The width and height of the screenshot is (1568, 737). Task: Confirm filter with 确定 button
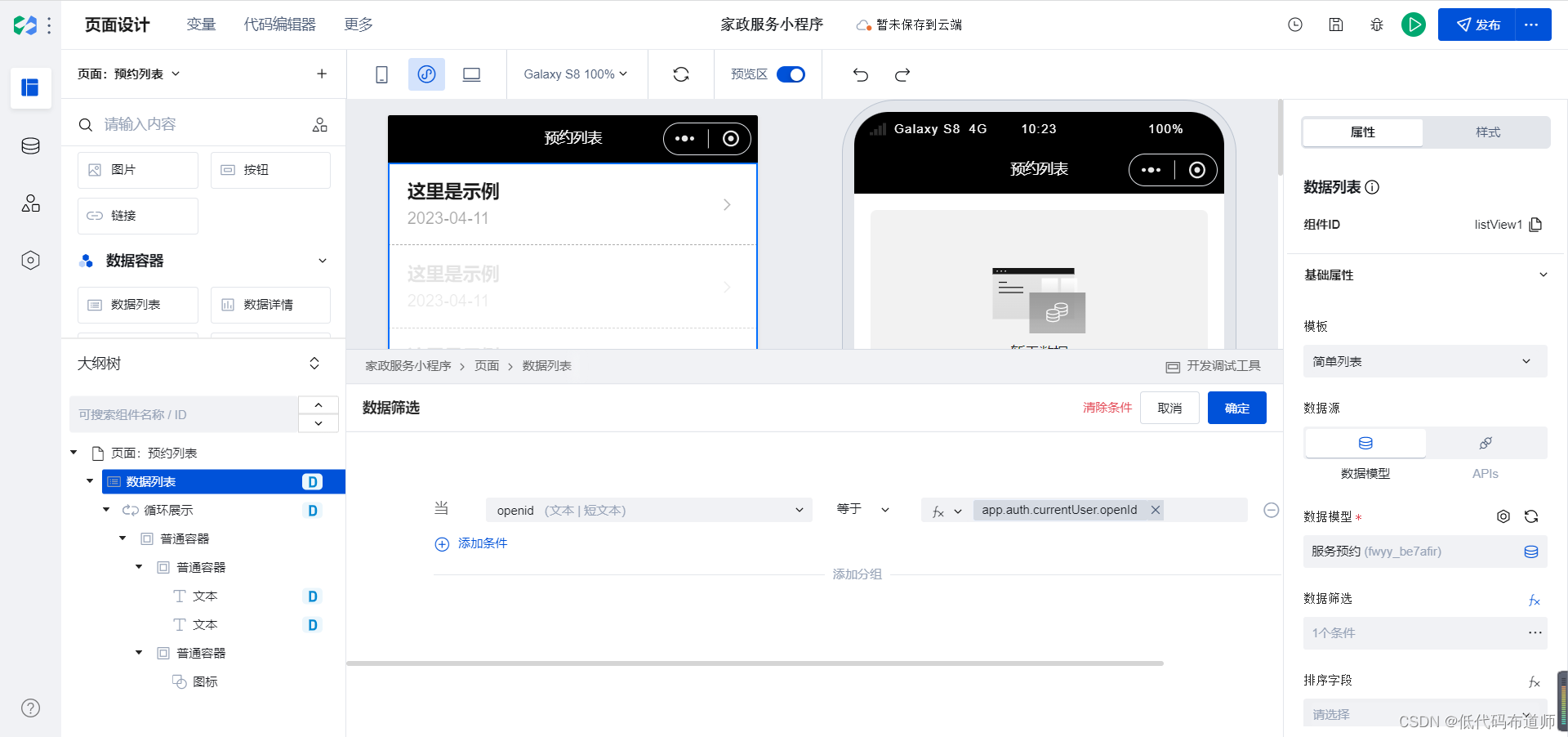1236,408
